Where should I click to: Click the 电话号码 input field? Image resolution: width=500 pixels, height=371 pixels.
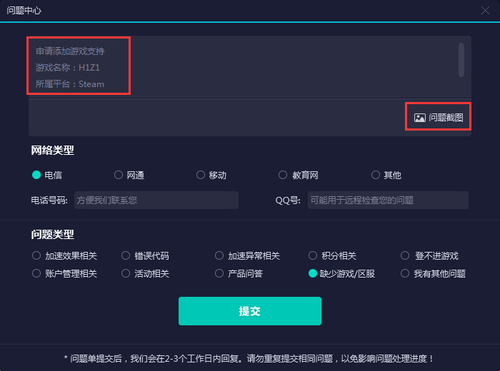156,200
